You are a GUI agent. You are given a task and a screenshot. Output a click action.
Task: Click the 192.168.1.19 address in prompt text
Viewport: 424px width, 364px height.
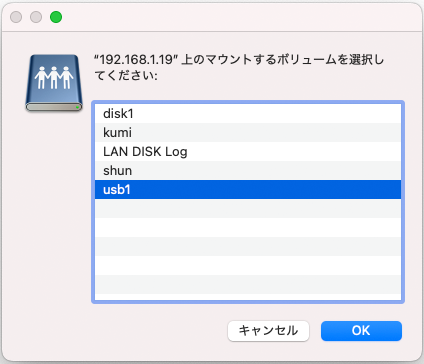136,59
